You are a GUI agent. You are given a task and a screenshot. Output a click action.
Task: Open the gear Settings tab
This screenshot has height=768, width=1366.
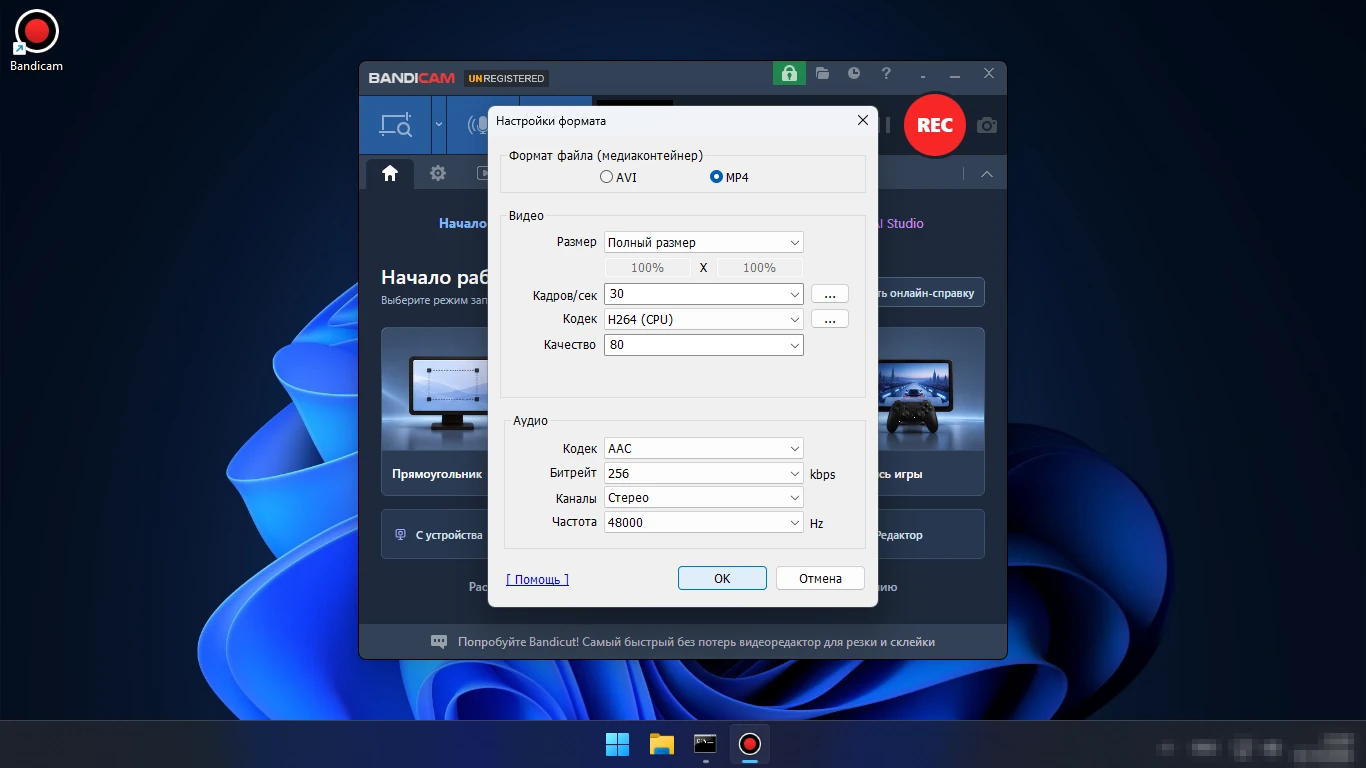[x=438, y=174]
